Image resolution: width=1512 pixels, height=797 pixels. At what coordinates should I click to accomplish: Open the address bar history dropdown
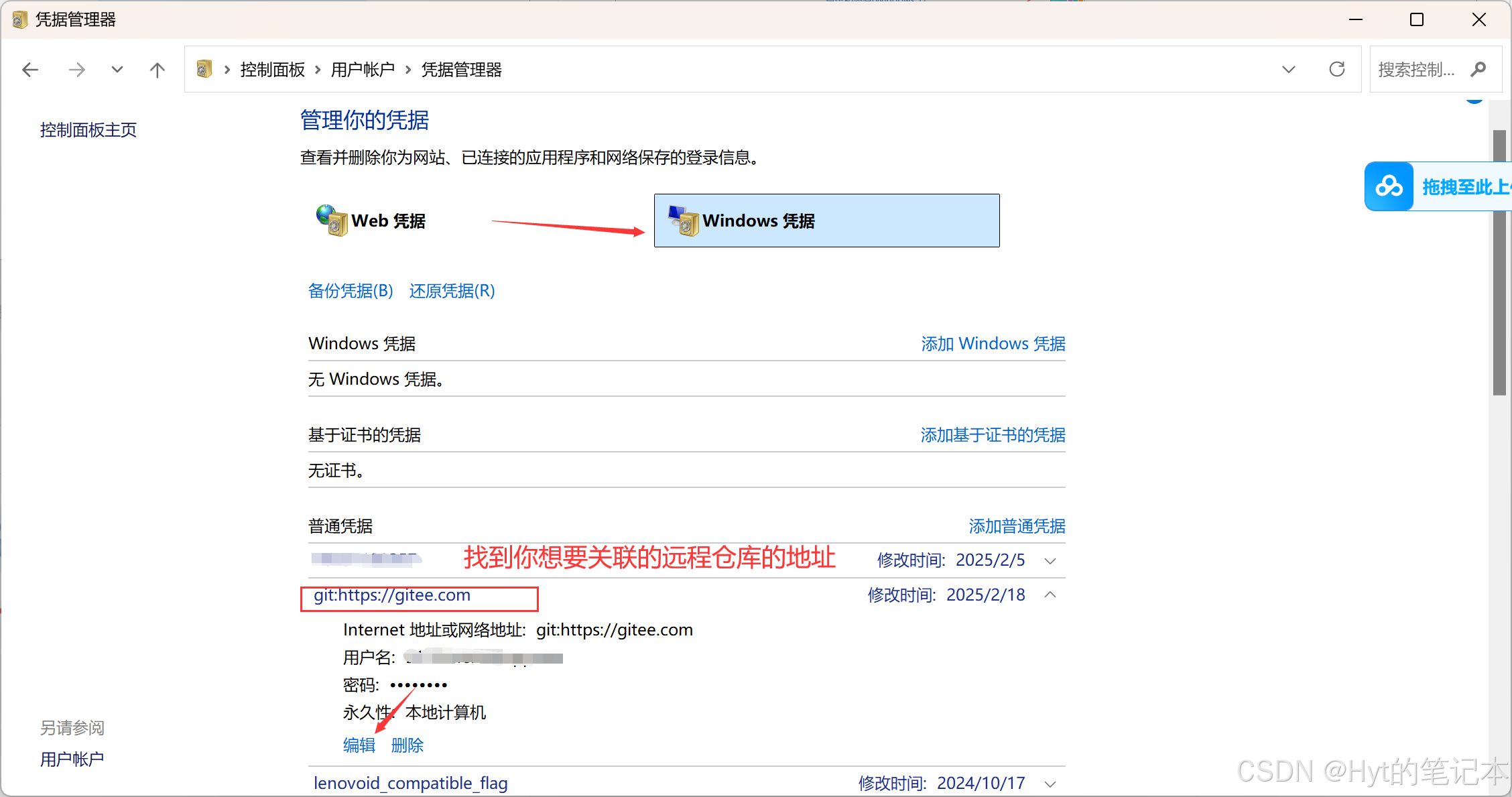pos(1288,69)
